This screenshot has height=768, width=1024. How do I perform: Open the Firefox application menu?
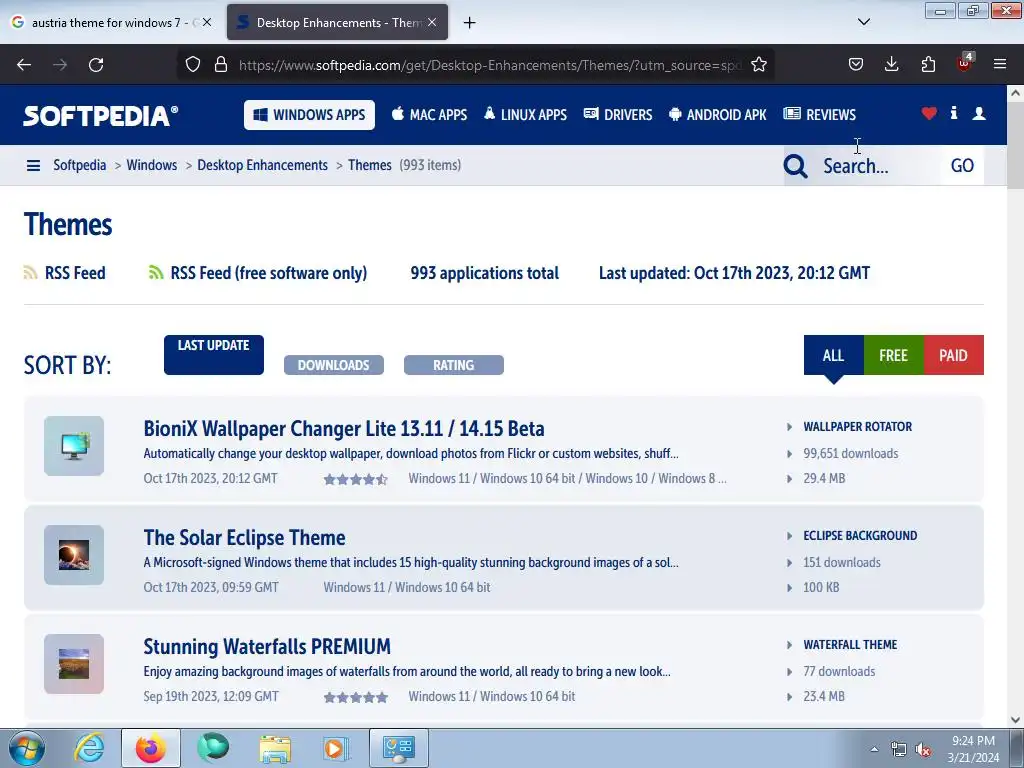[1000, 65]
